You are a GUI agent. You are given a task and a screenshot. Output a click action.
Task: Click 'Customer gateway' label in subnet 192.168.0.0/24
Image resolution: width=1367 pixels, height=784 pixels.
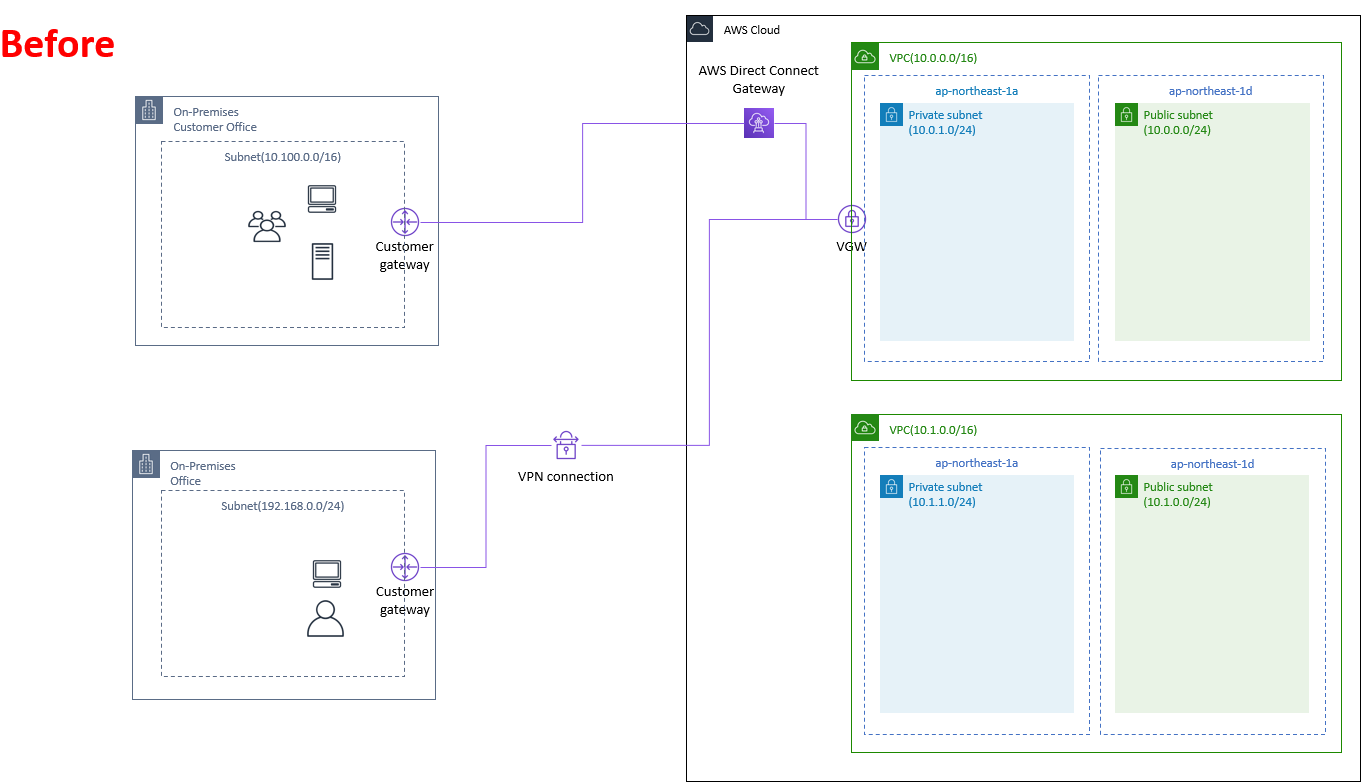coord(405,601)
